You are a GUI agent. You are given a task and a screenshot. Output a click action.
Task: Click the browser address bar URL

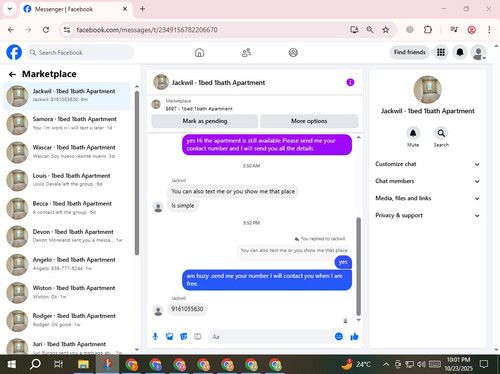point(147,30)
